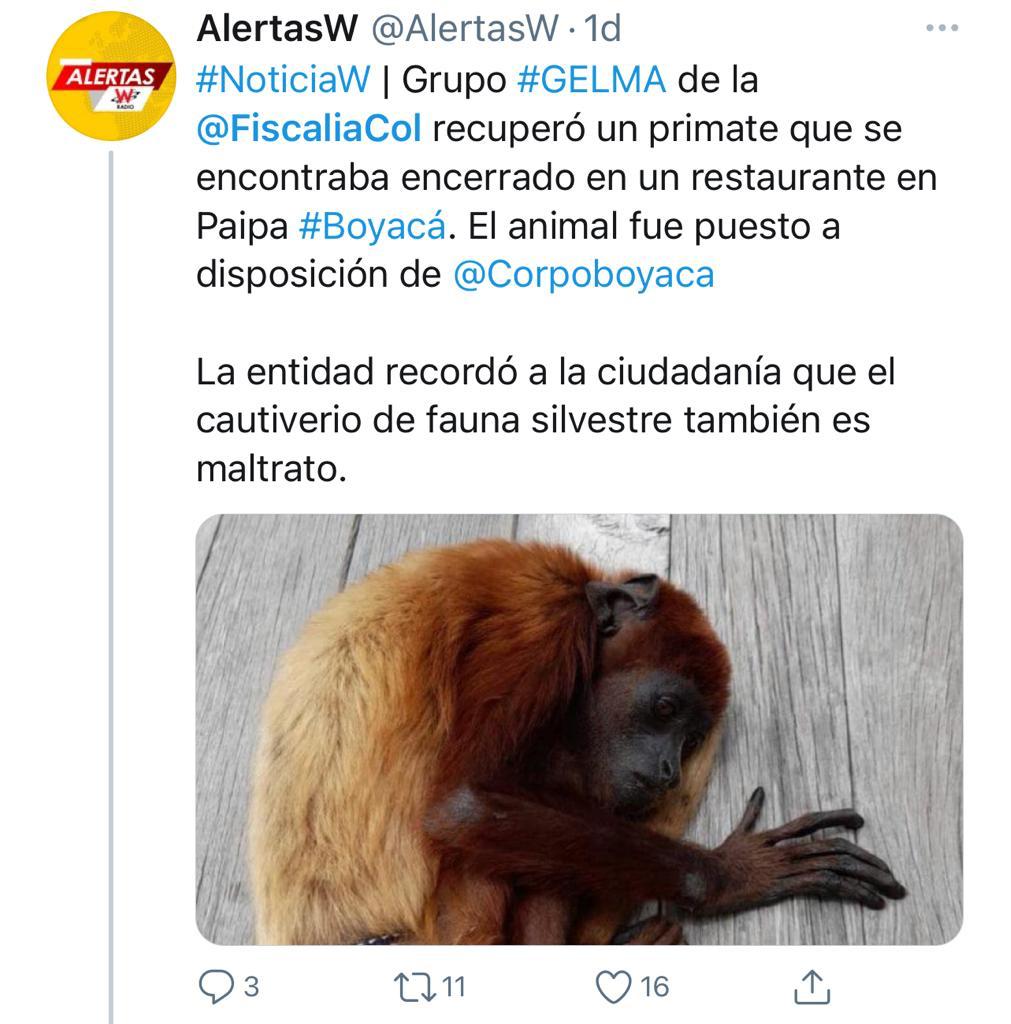
Task: Click the @AlertasW handle
Action: tap(465, 29)
